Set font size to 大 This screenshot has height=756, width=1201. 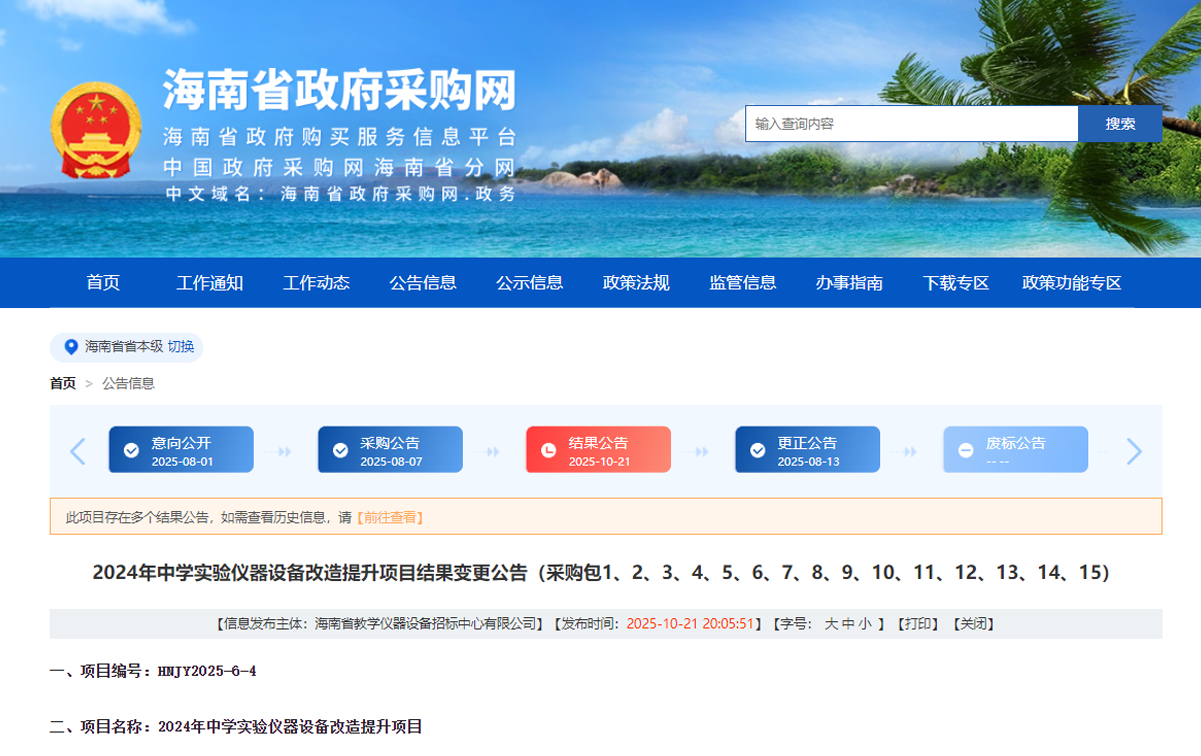pyautogui.click(x=830, y=624)
